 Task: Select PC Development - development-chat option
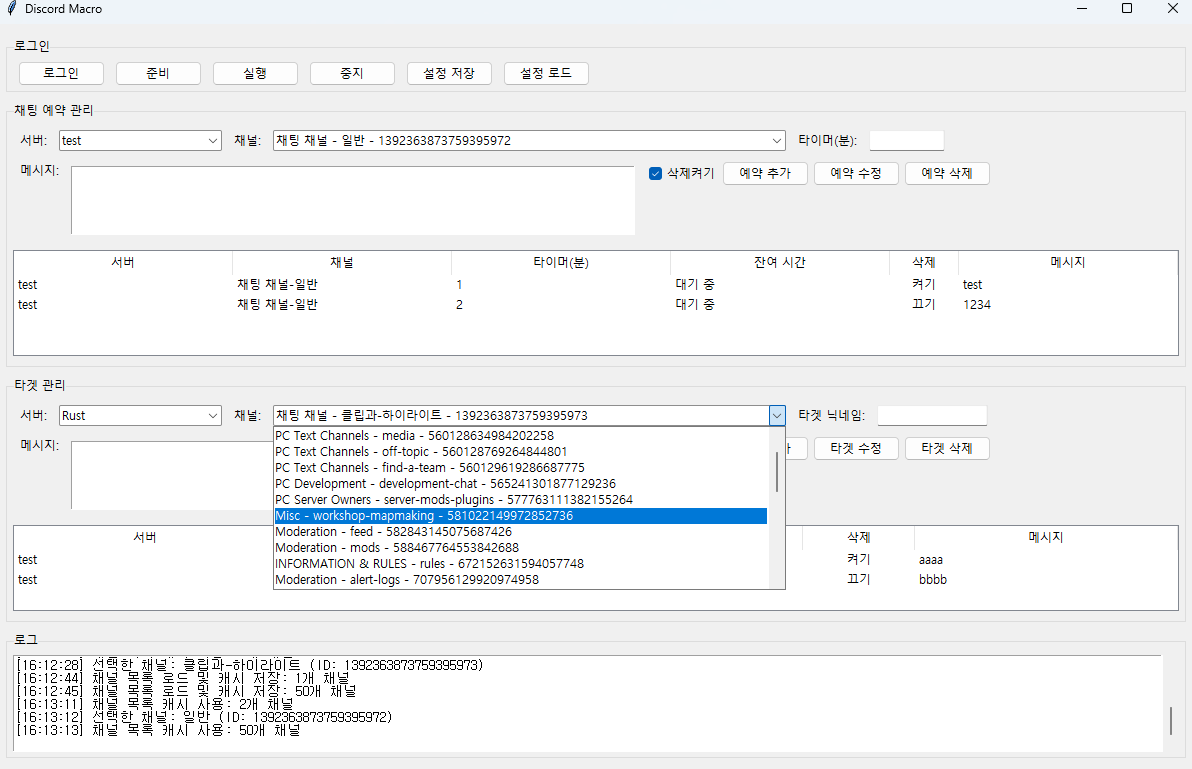tap(521, 483)
